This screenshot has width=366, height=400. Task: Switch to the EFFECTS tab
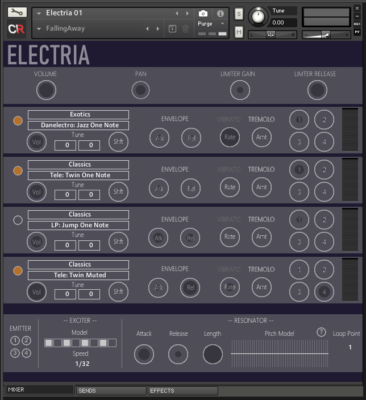click(182, 391)
